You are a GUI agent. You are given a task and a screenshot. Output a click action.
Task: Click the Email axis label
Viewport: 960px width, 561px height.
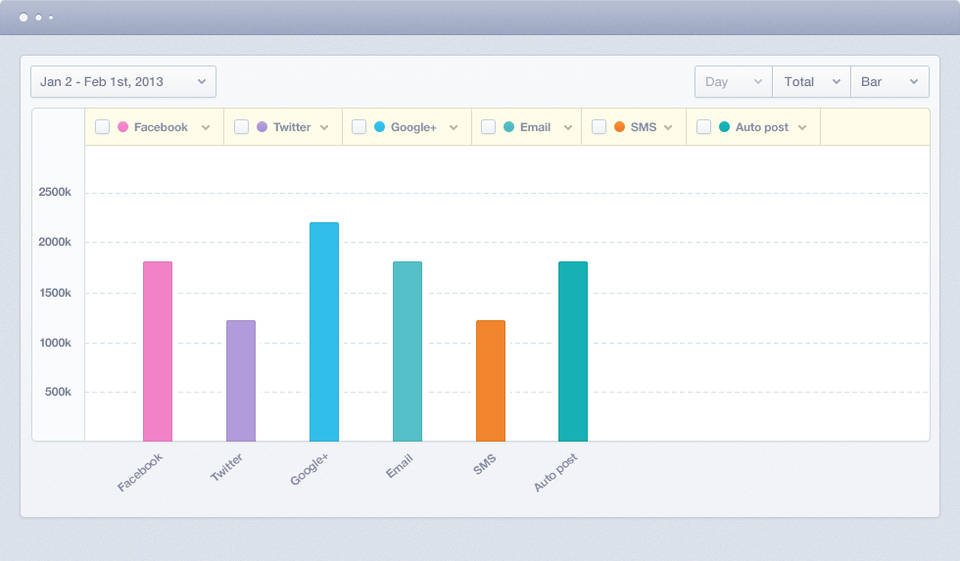pos(399,465)
